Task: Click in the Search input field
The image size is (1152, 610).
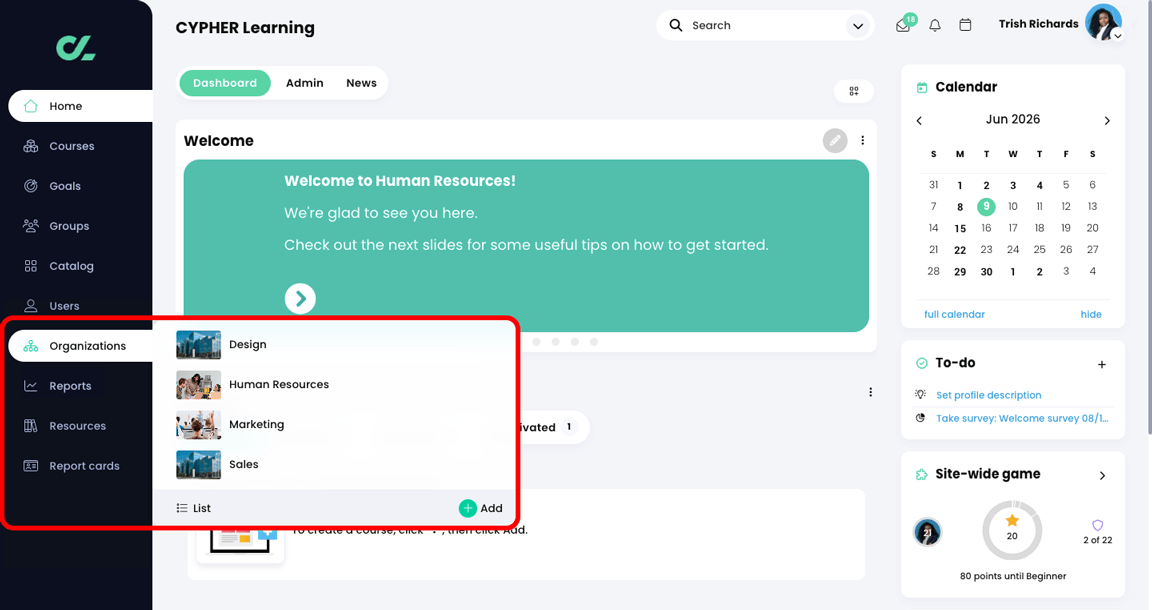Action: pos(764,25)
